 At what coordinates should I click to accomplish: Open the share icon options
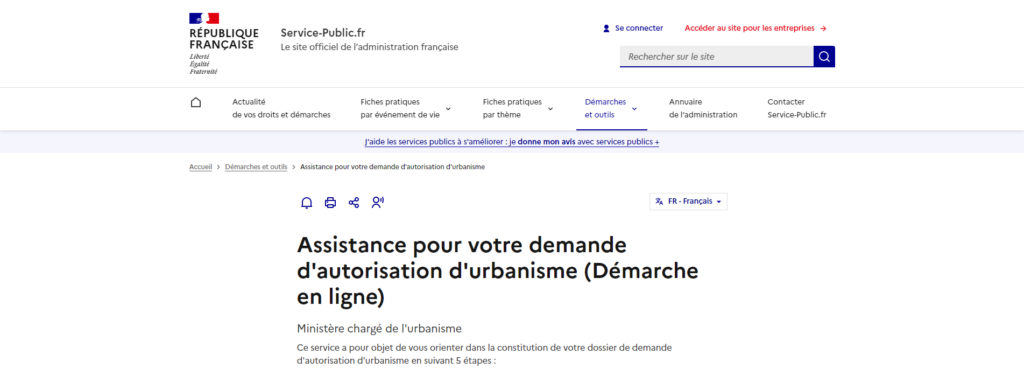click(x=354, y=203)
